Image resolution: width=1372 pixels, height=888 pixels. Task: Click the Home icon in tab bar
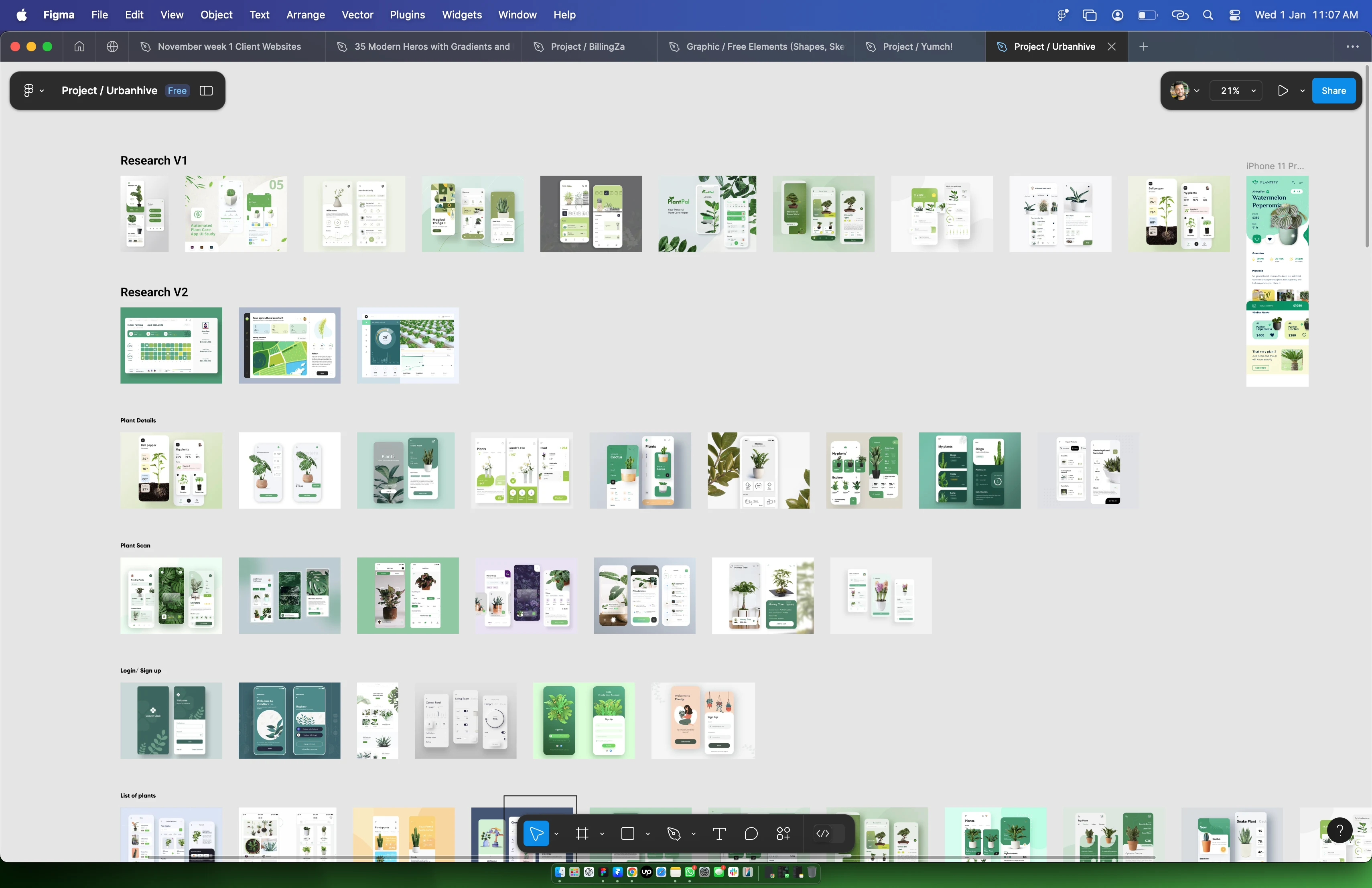pos(79,47)
